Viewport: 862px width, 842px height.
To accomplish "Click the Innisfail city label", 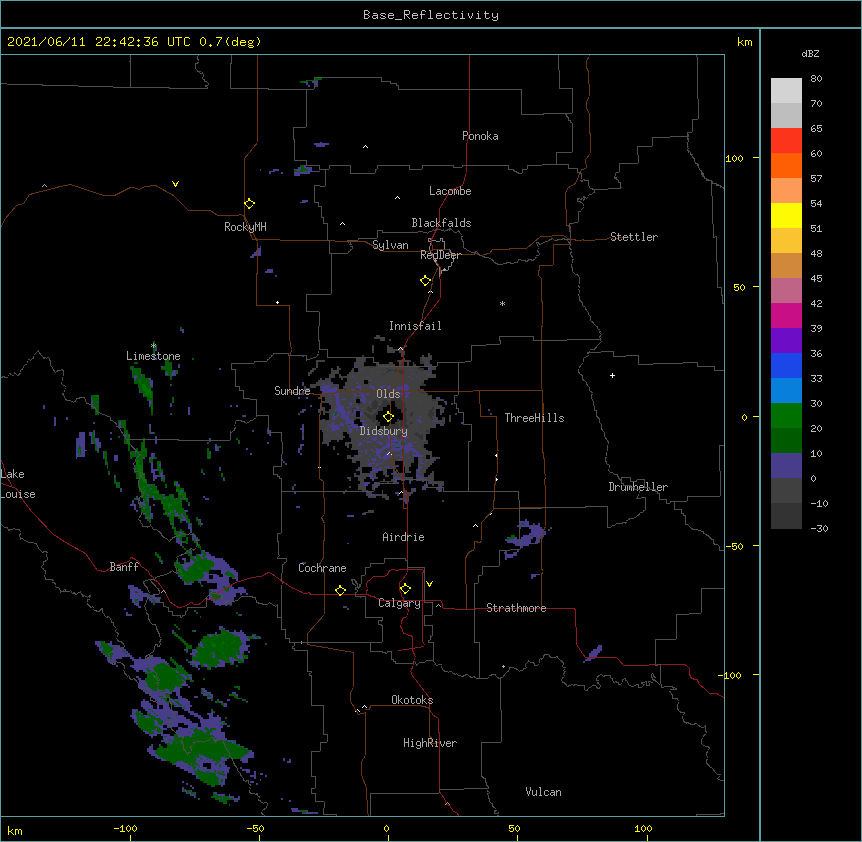I will pyautogui.click(x=415, y=326).
